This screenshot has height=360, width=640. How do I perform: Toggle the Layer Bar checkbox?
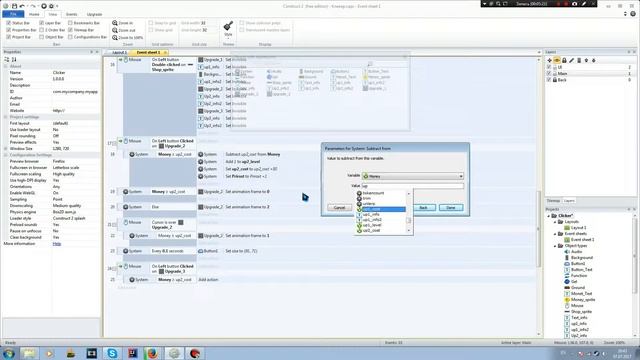coord(41,23)
